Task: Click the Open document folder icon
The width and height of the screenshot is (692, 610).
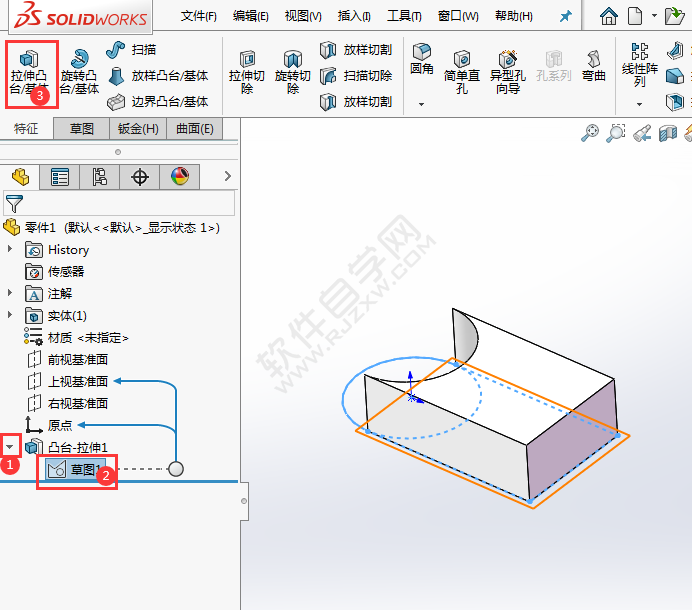Action: tap(674, 16)
